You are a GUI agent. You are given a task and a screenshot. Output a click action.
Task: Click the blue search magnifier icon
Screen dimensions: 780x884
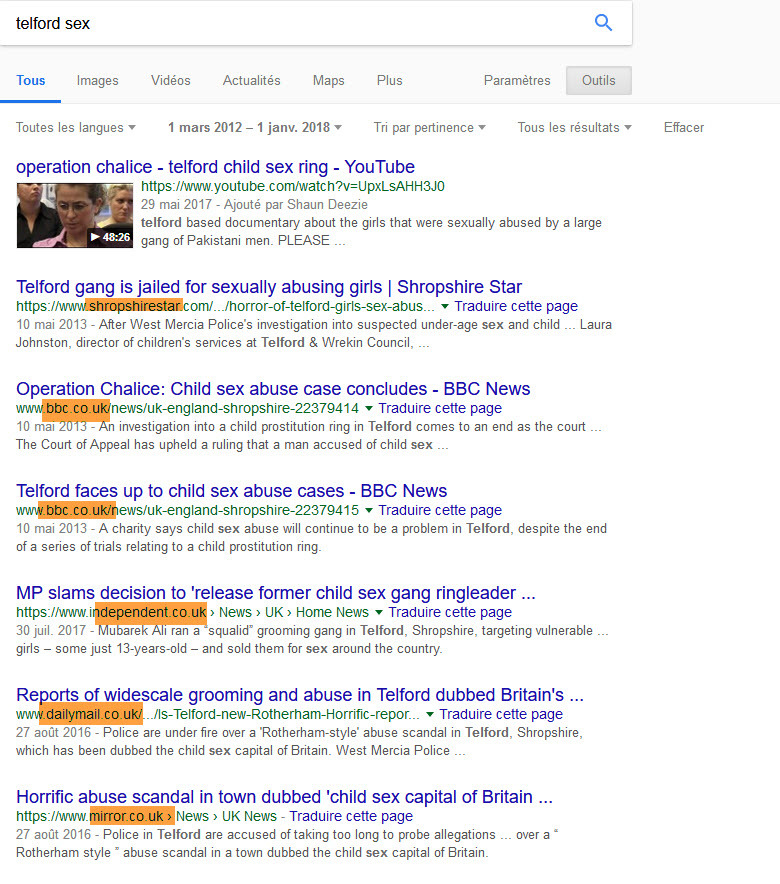pyautogui.click(x=603, y=23)
